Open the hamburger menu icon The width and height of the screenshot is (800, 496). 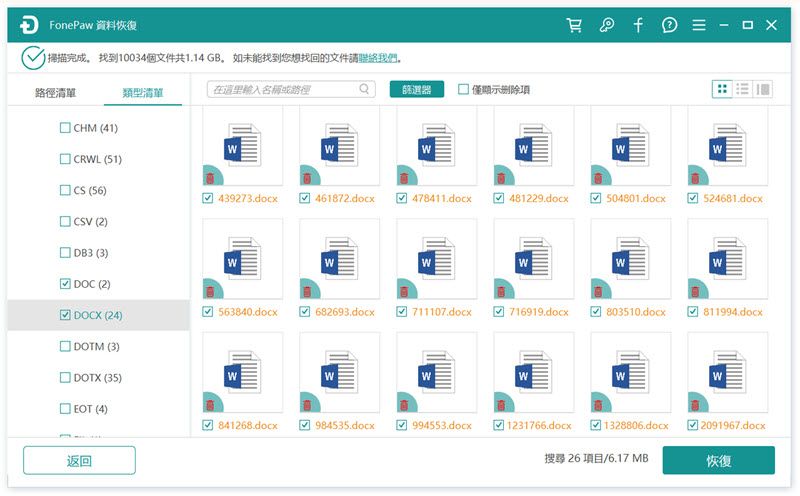point(698,25)
